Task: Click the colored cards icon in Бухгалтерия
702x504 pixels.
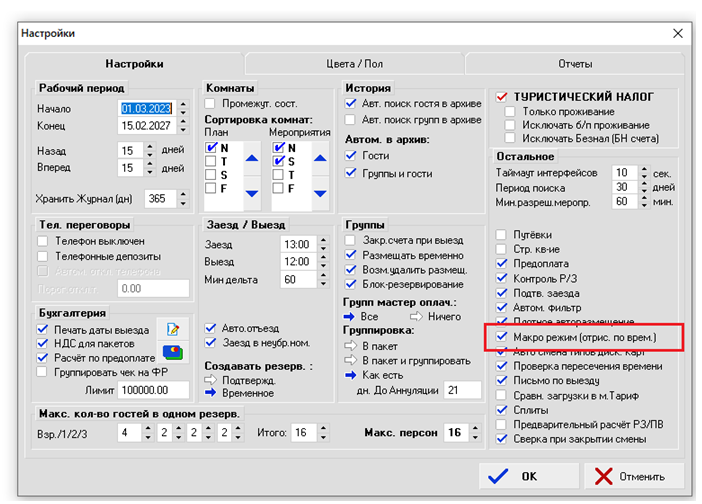Action: [x=172, y=352]
